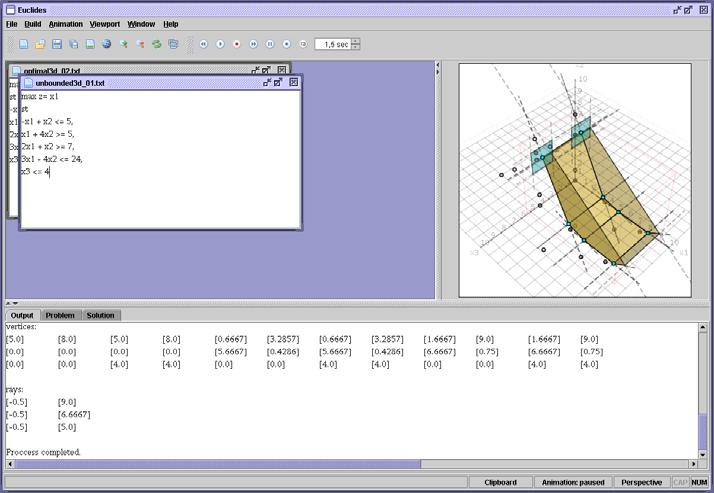
Task: Switch to the Solution tab
Action: point(101,315)
